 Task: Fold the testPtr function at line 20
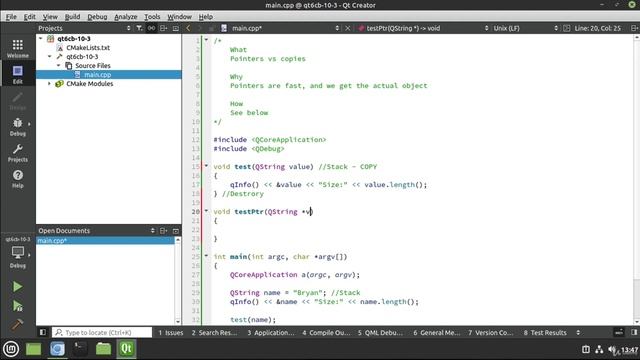click(206, 211)
